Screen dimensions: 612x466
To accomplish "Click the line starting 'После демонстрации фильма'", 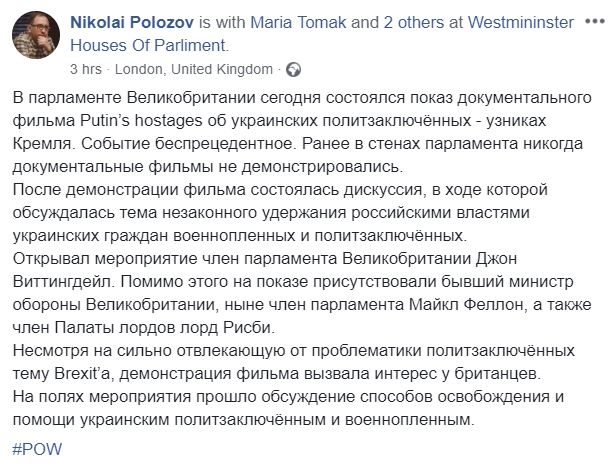I will [x=280, y=190].
